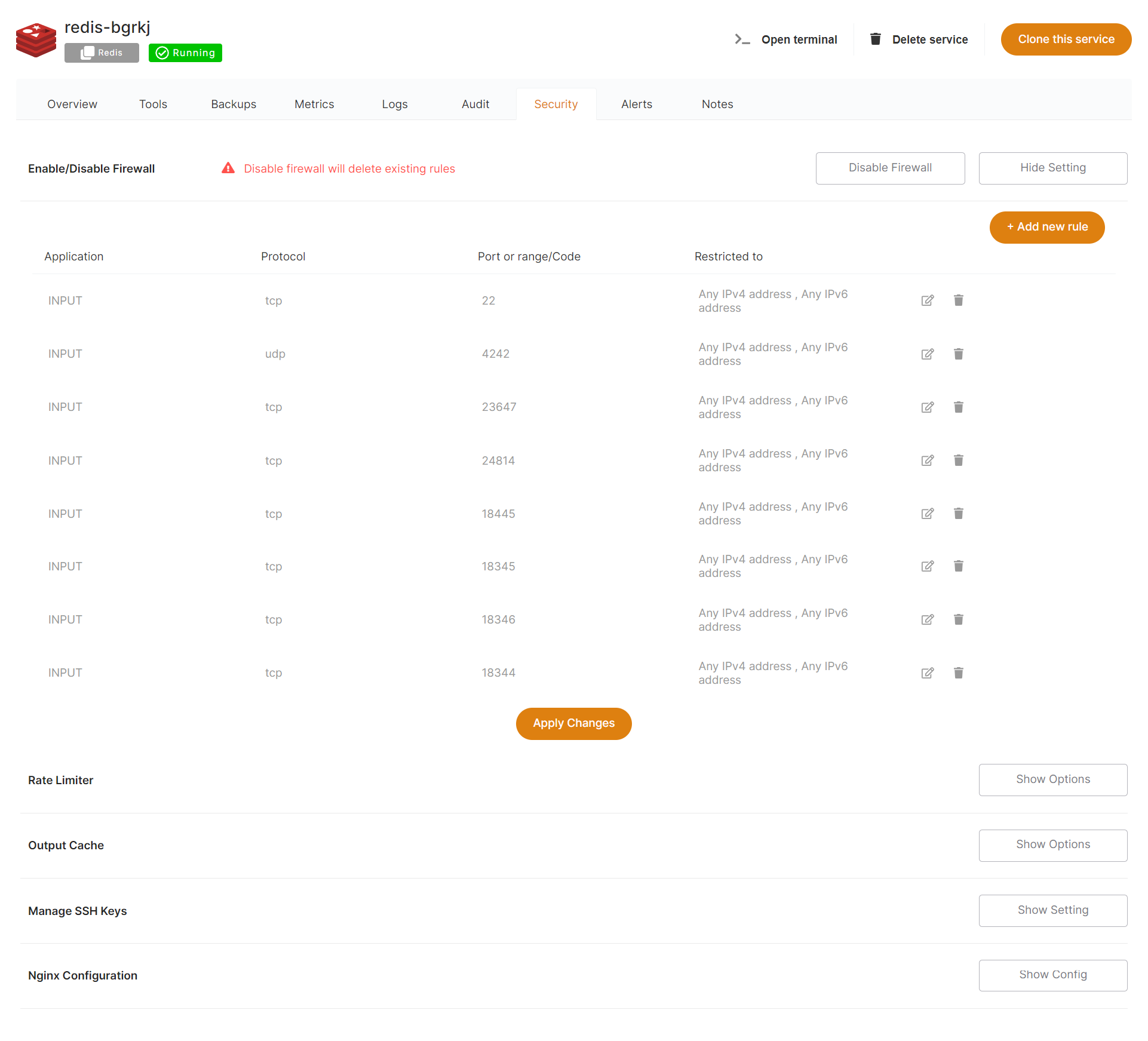Edit the firewall rule for port 18346

(x=928, y=619)
